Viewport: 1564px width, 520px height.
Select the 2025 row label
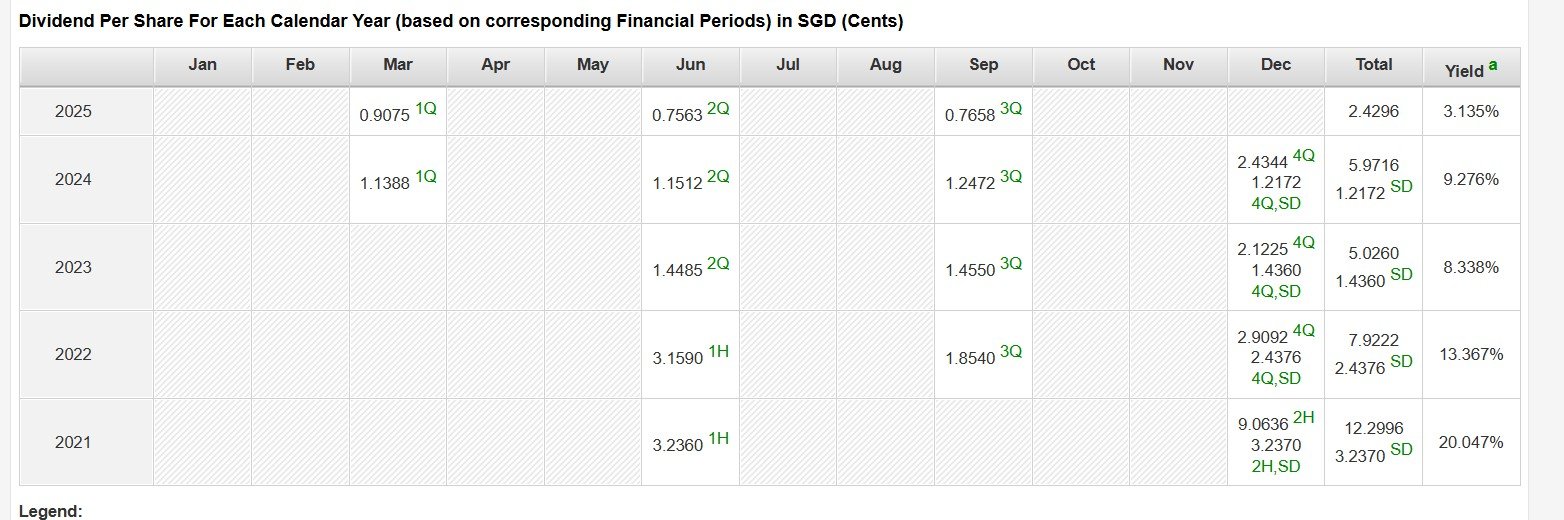73,112
